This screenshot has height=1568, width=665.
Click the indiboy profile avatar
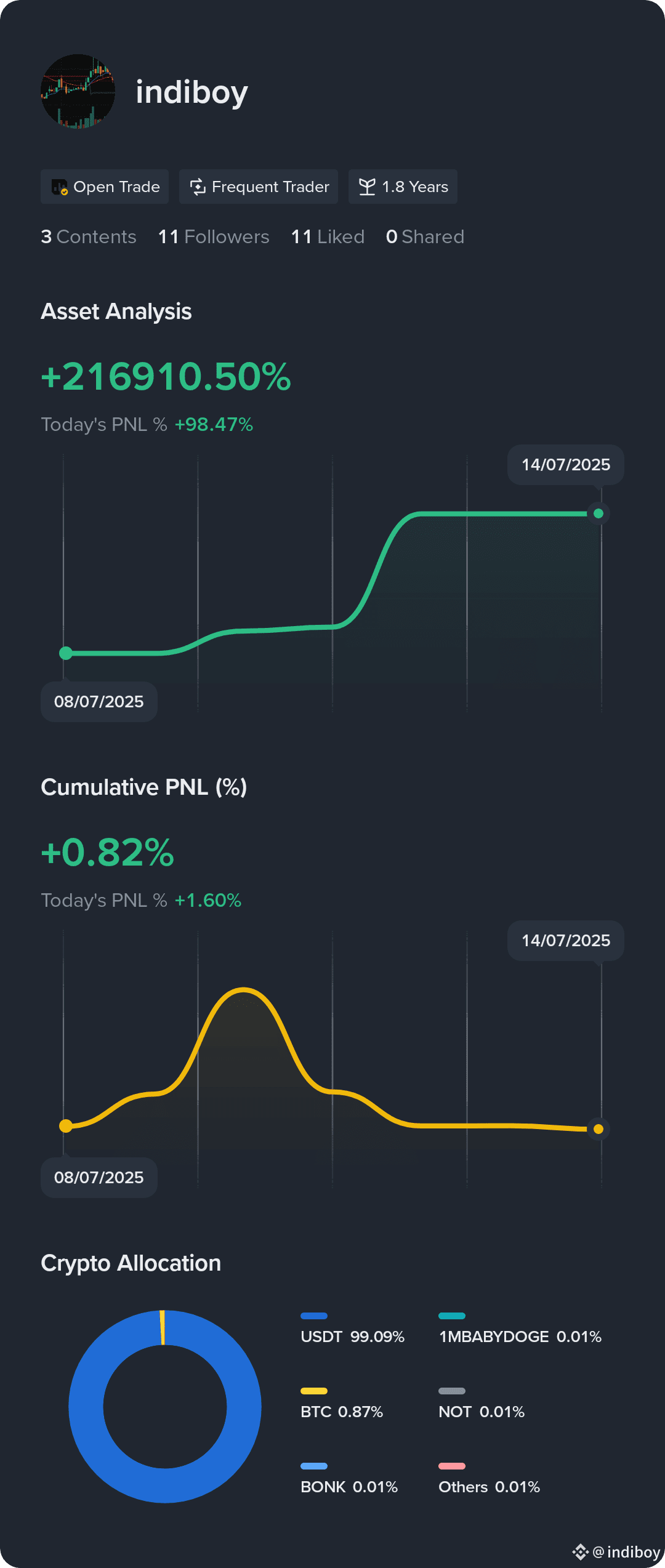point(78,92)
